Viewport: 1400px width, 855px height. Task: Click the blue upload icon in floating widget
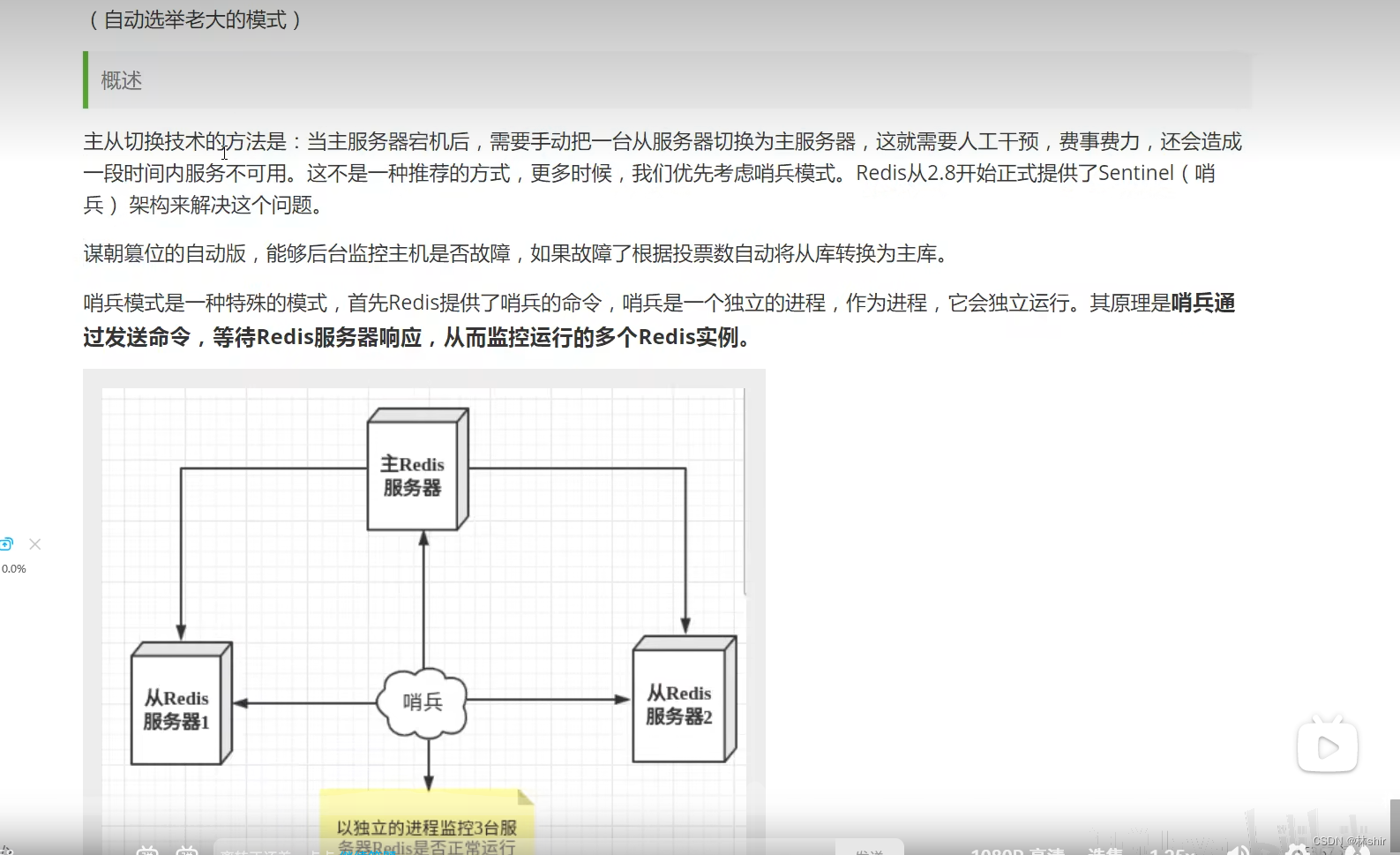pos(6,544)
